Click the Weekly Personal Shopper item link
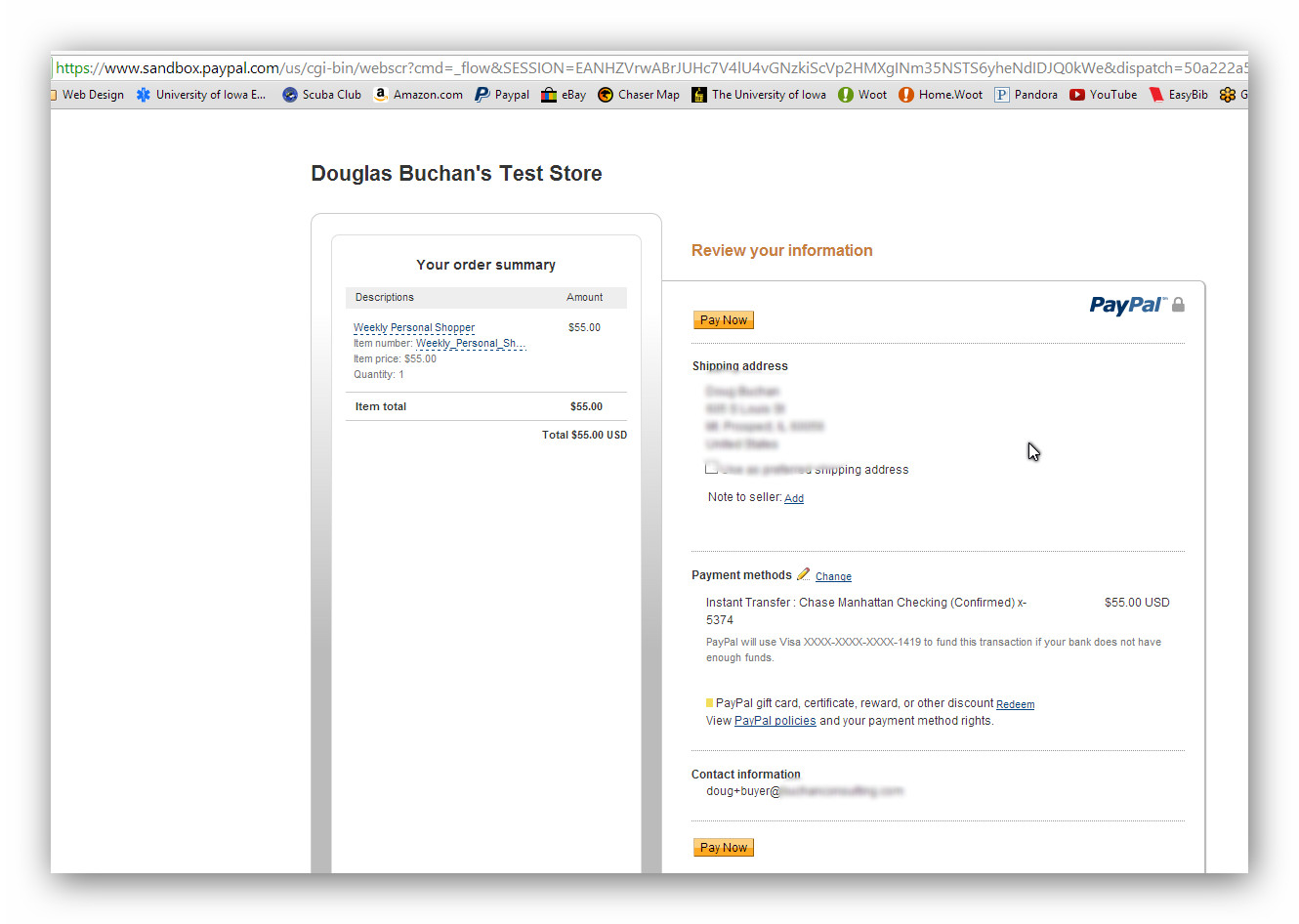 pos(414,328)
